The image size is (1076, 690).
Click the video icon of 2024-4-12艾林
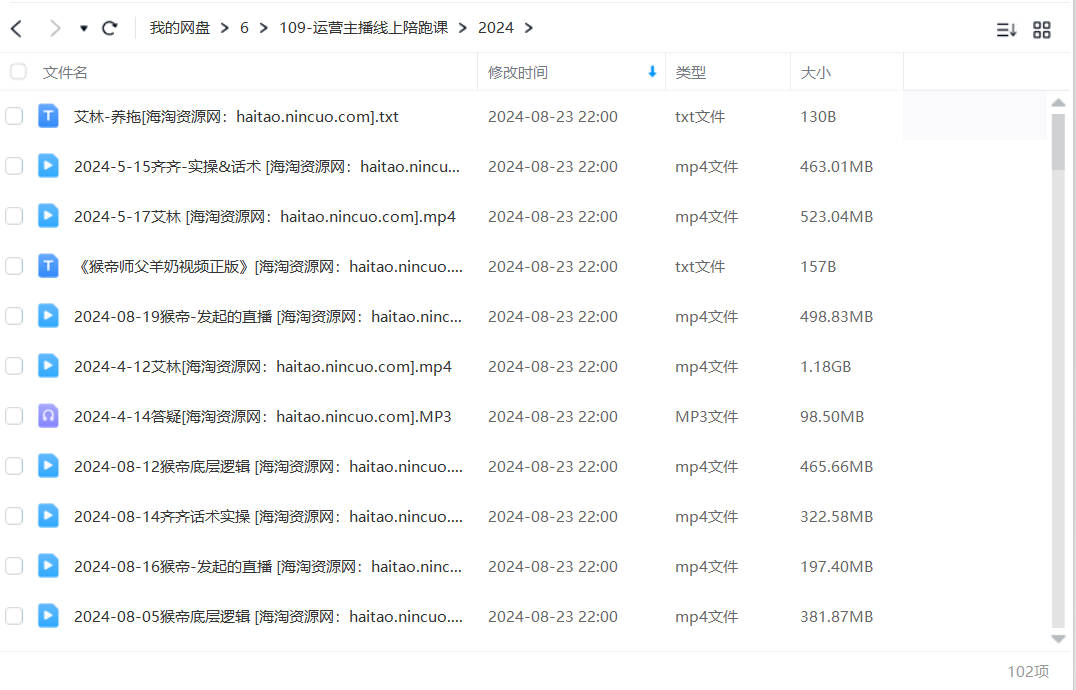pos(48,366)
